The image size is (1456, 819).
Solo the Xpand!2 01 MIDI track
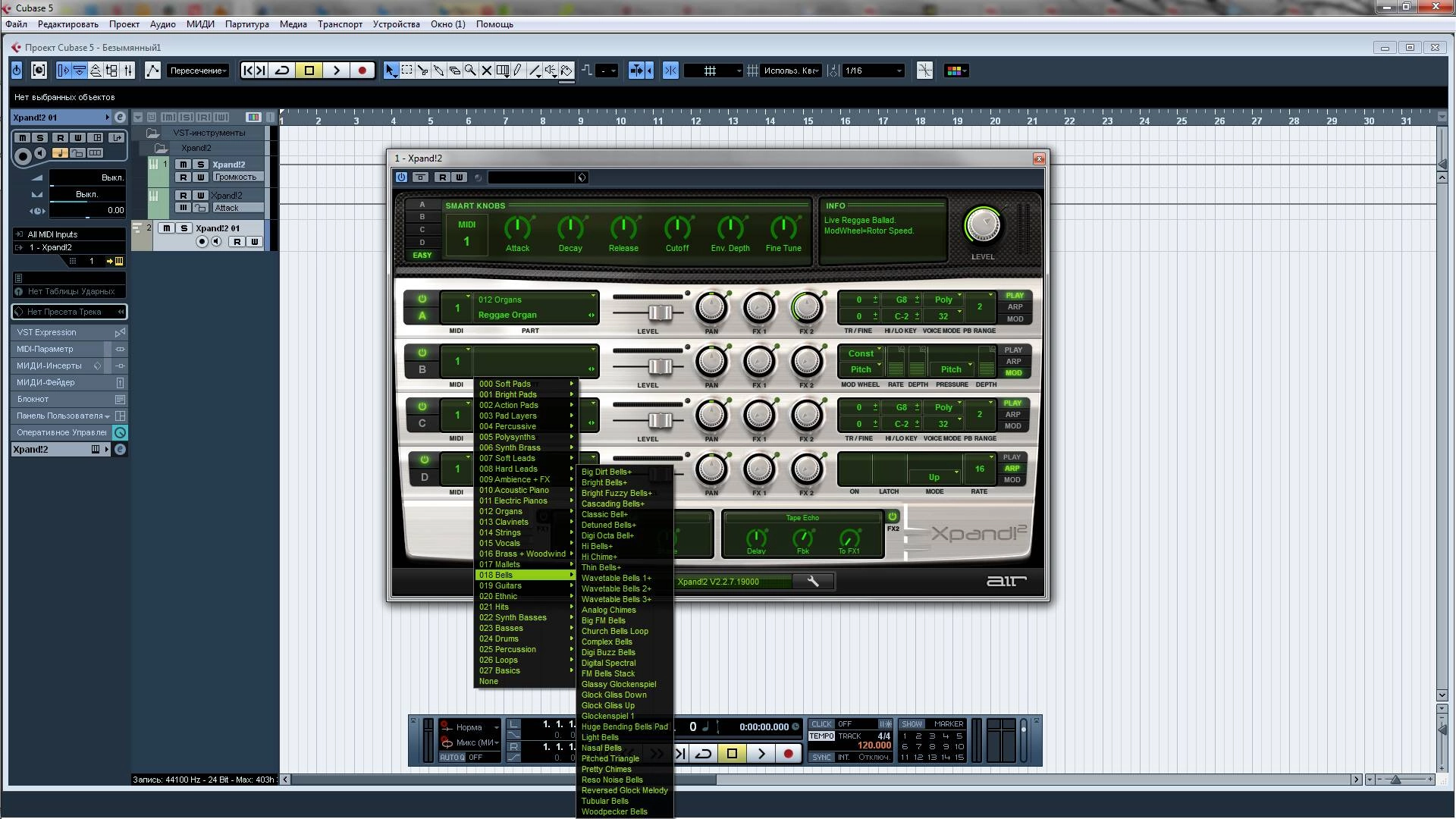(x=183, y=228)
